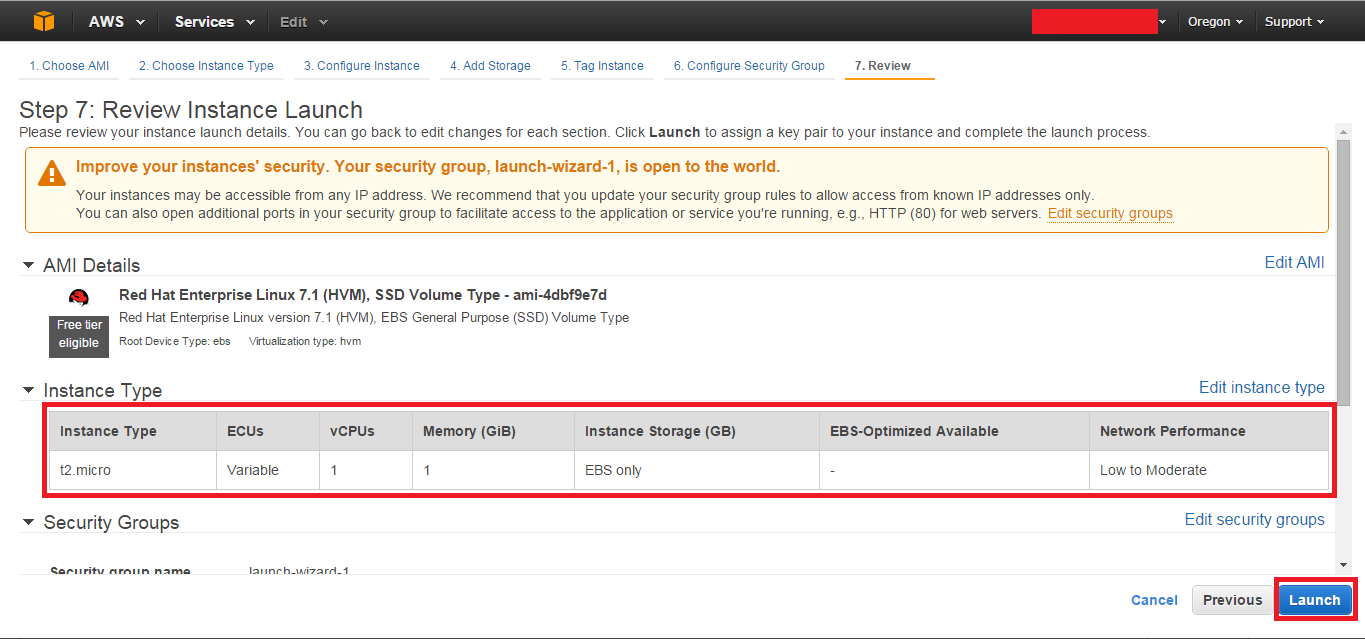
Task: Open the Support dropdown menu
Action: [x=1294, y=21]
